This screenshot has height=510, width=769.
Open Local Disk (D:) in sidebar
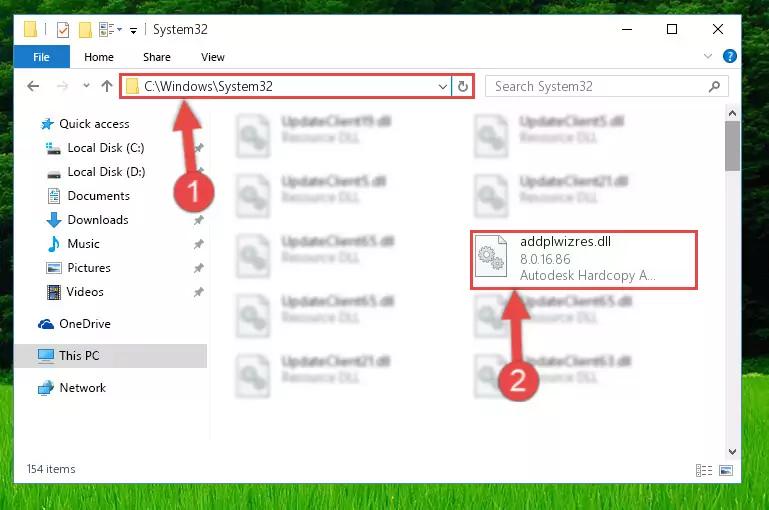(x=106, y=172)
